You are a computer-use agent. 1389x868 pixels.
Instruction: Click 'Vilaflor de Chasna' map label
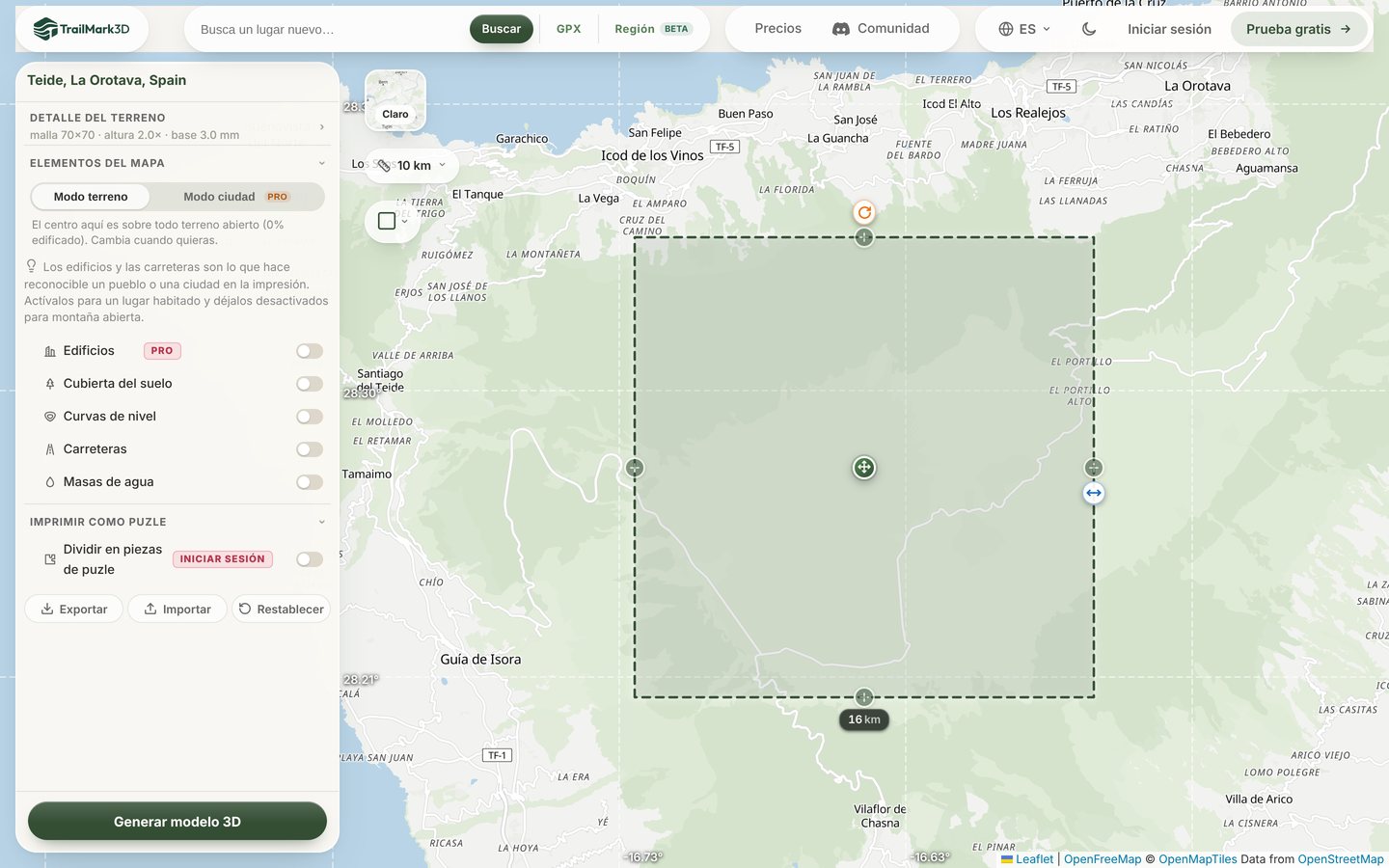(x=880, y=816)
